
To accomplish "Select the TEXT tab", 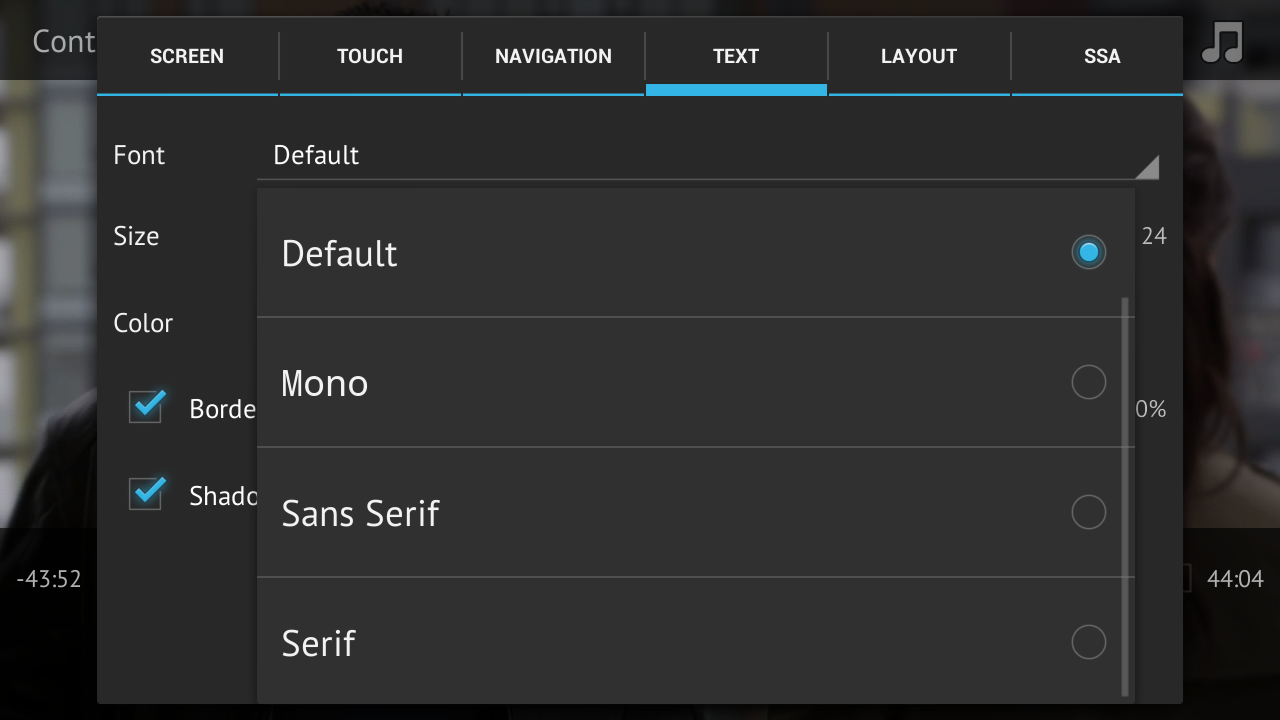I will tap(736, 56).
